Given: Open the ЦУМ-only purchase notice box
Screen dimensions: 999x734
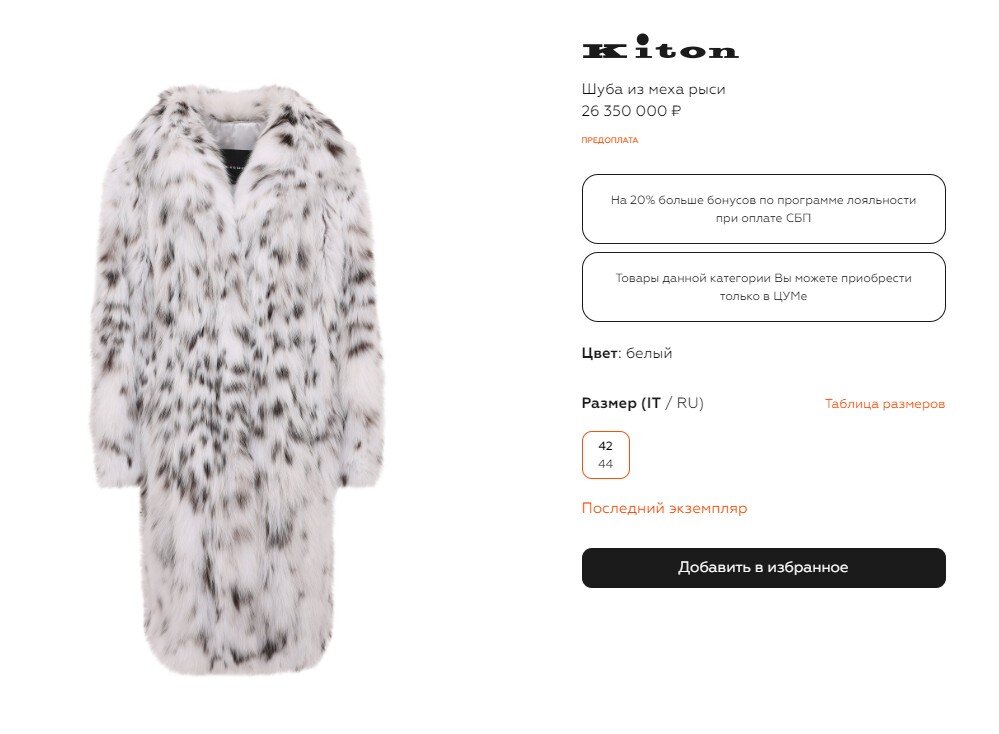Looking at the screenshot, I should coord(763,287).
